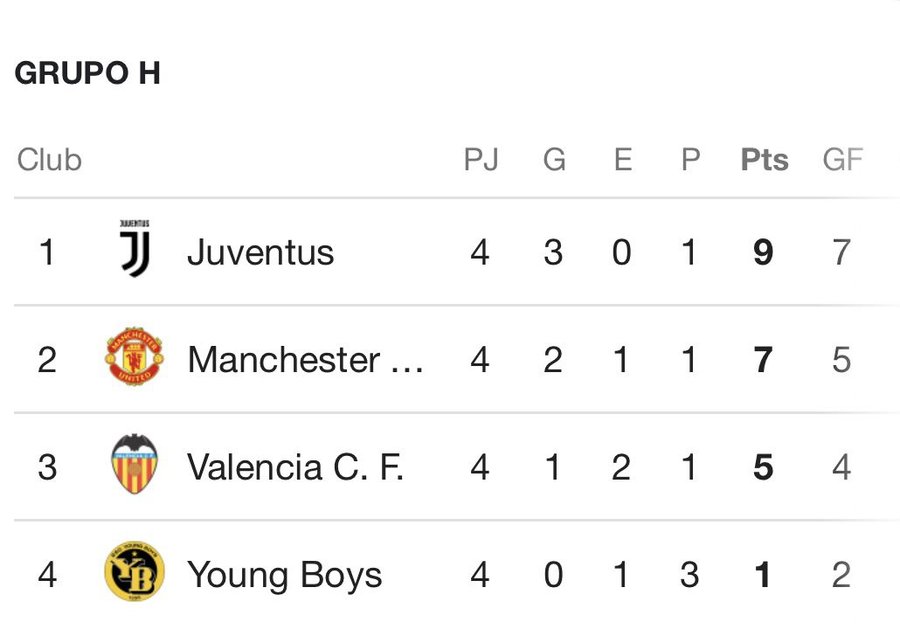Click the Young Boys club logo
This screenshot has height=642, width=900.
(x=135, y=574)
